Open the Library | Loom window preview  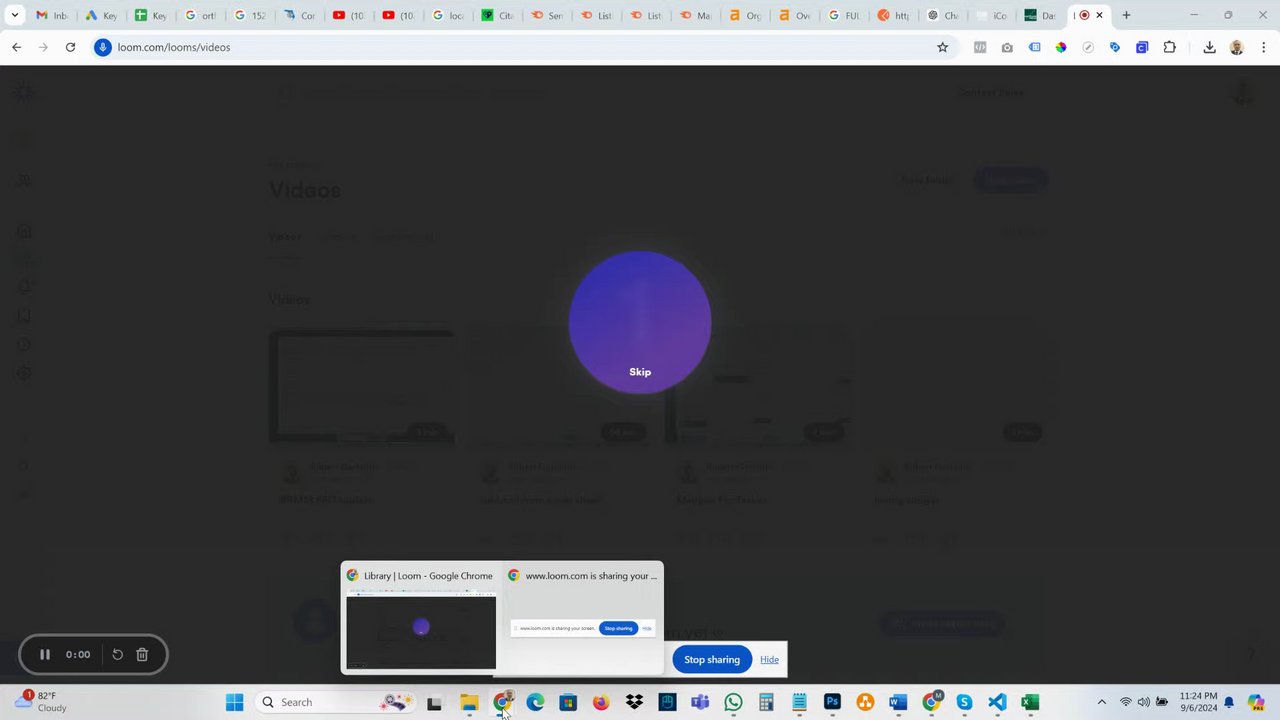coord(421,619)
